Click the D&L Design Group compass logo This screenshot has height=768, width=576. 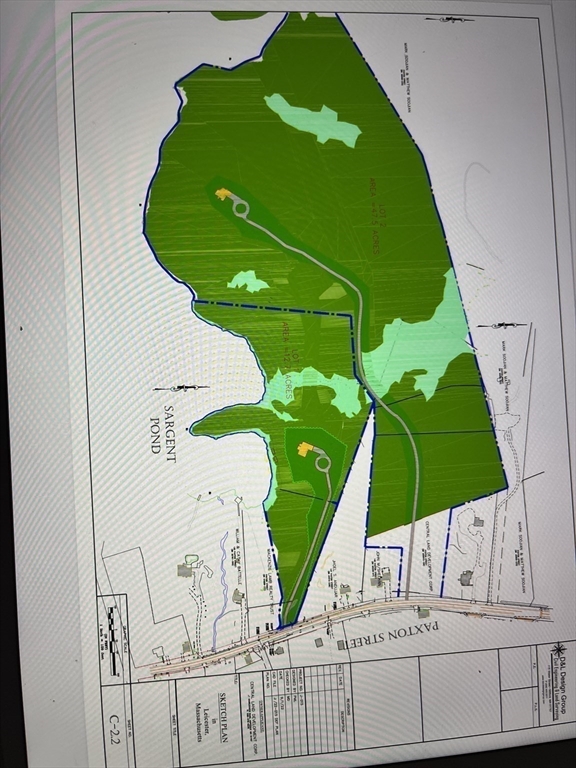[557, 651]
